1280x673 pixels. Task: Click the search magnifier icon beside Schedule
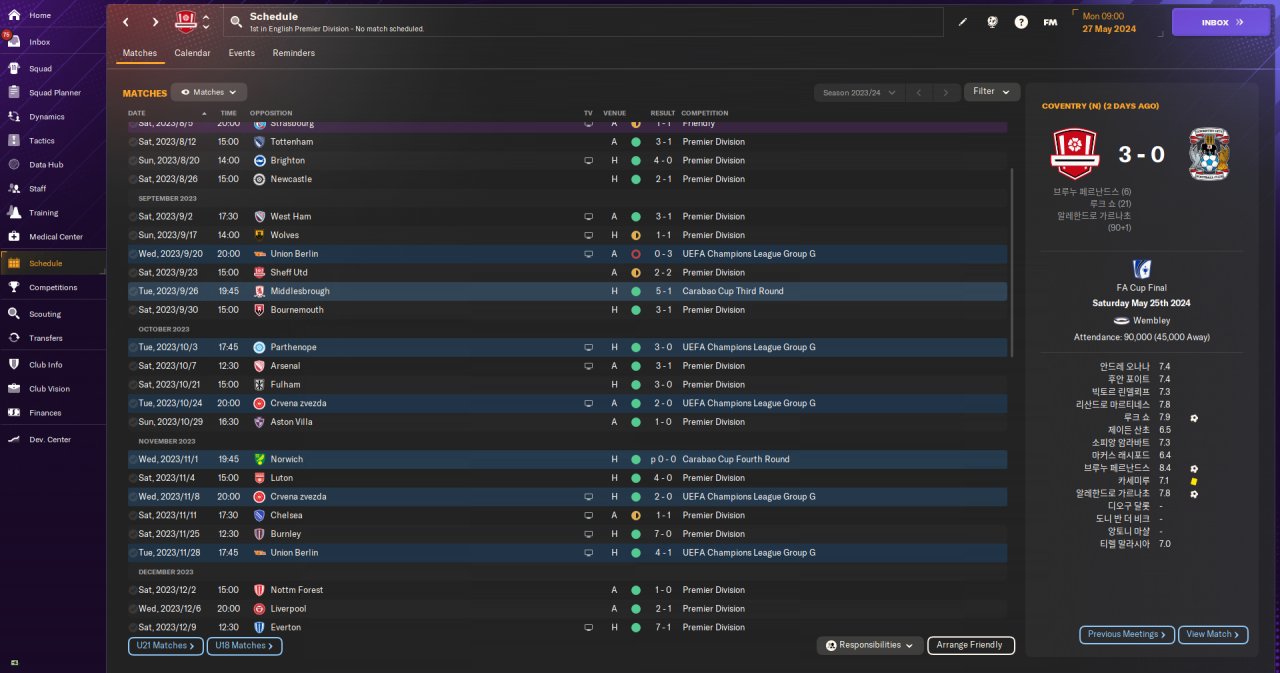[235, 21]
